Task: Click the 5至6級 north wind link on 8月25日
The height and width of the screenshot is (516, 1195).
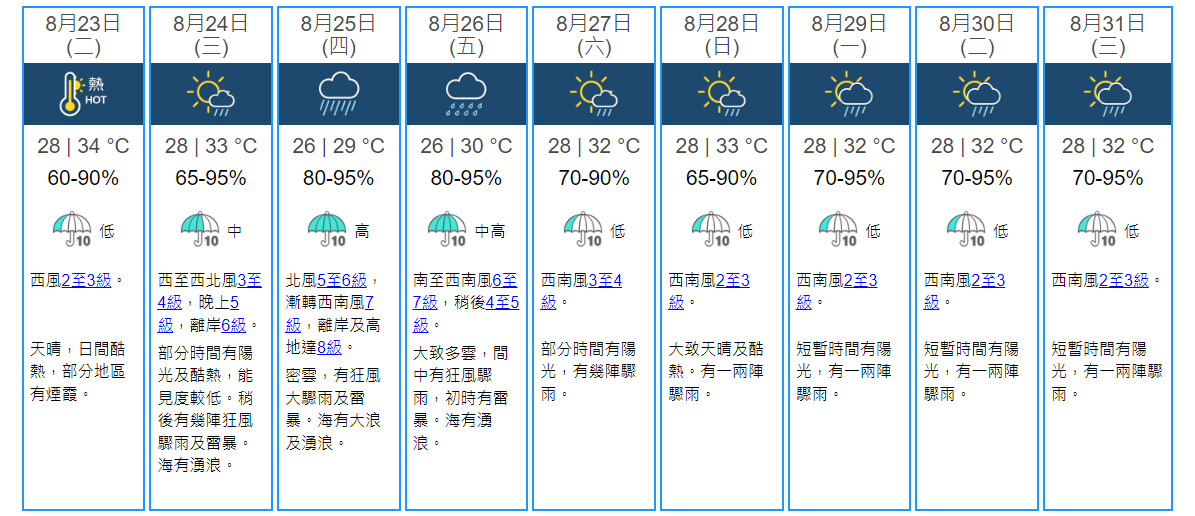Action: 341,280
